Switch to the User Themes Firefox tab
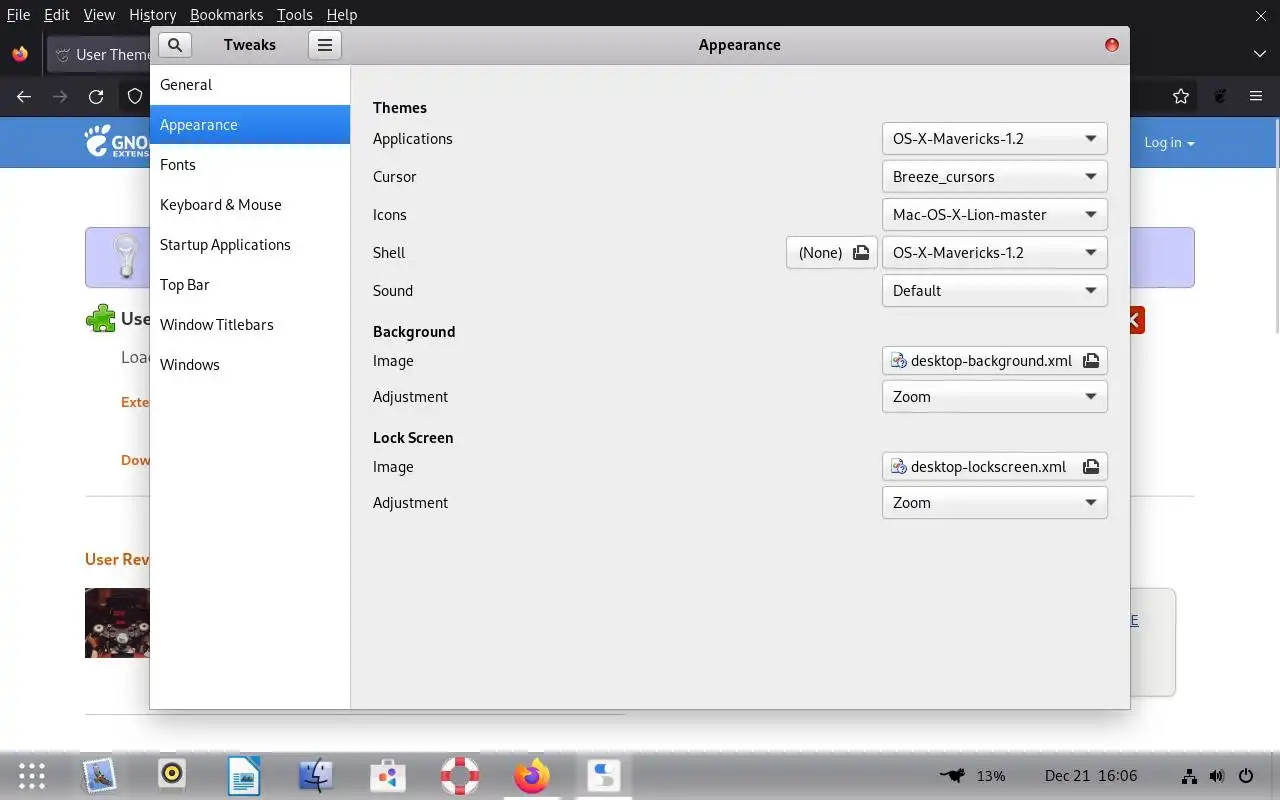Viewport: 1280px width, 800px height. tap(99, 55)
